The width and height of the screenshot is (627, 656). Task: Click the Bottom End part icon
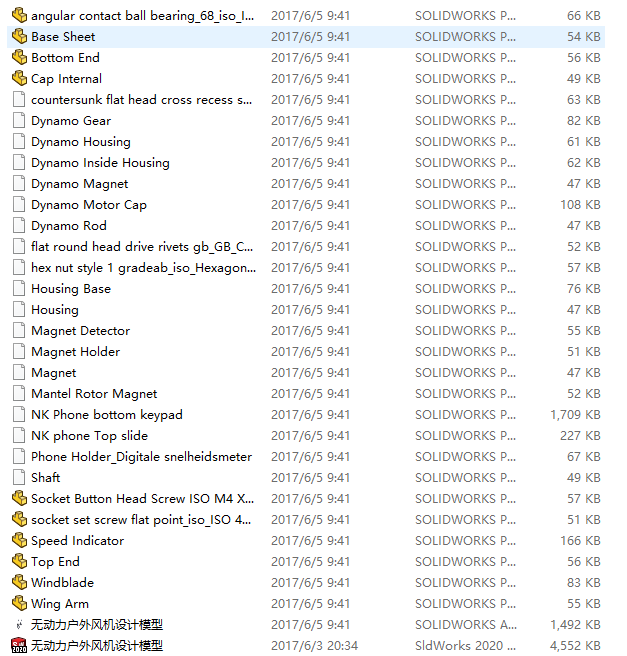(19, 57)
